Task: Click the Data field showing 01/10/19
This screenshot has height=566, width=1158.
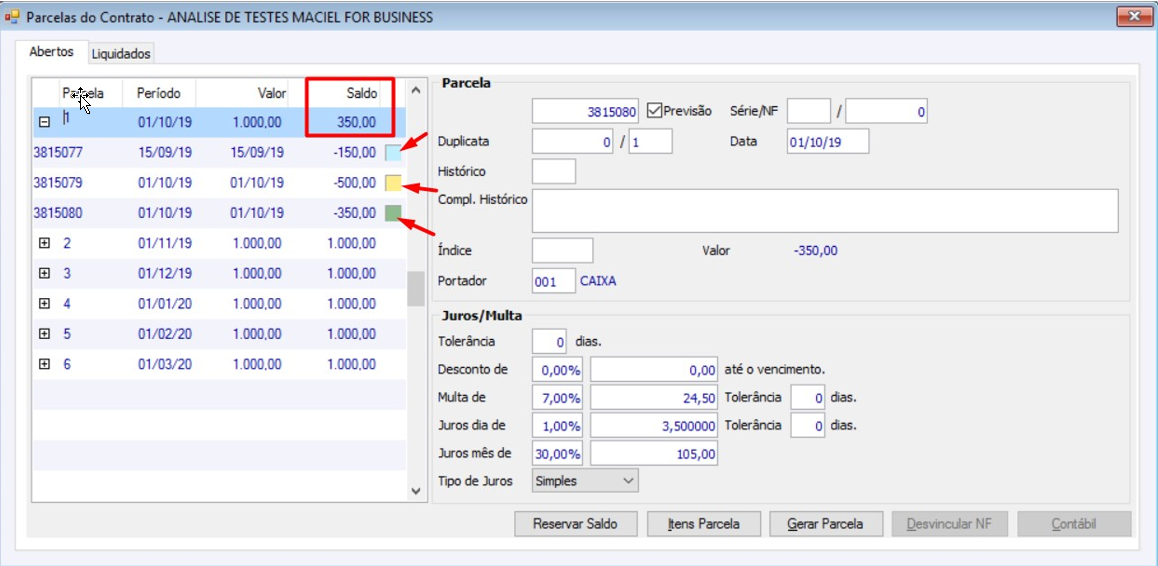Action: pyautogui.click(x=828, y=141)
